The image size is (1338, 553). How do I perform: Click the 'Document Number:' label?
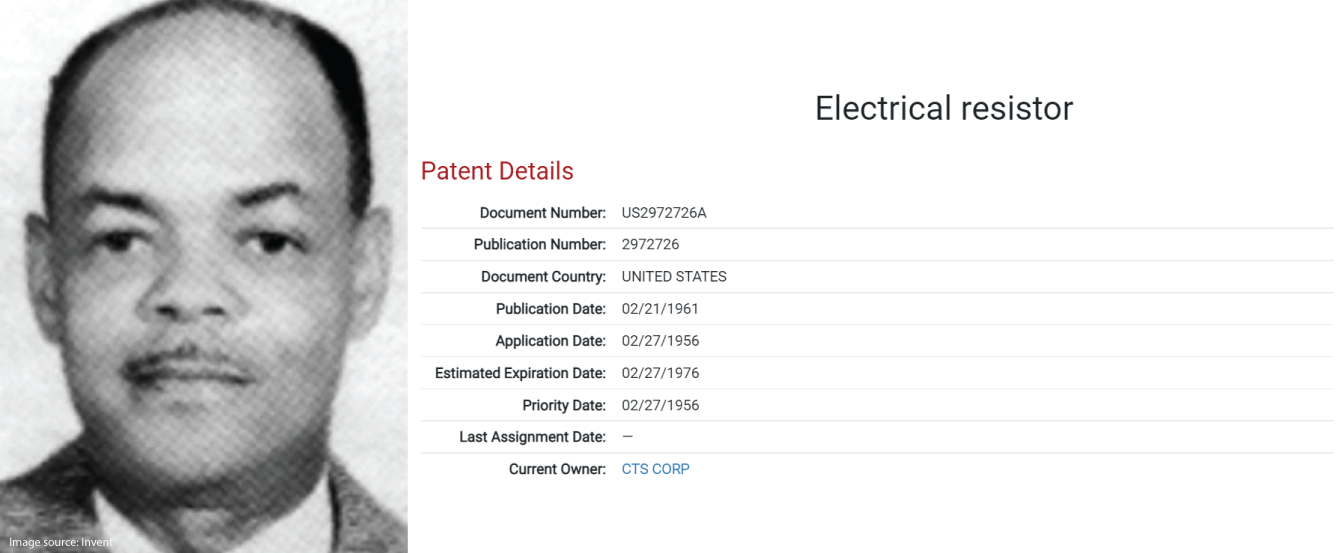click(543, 213)
